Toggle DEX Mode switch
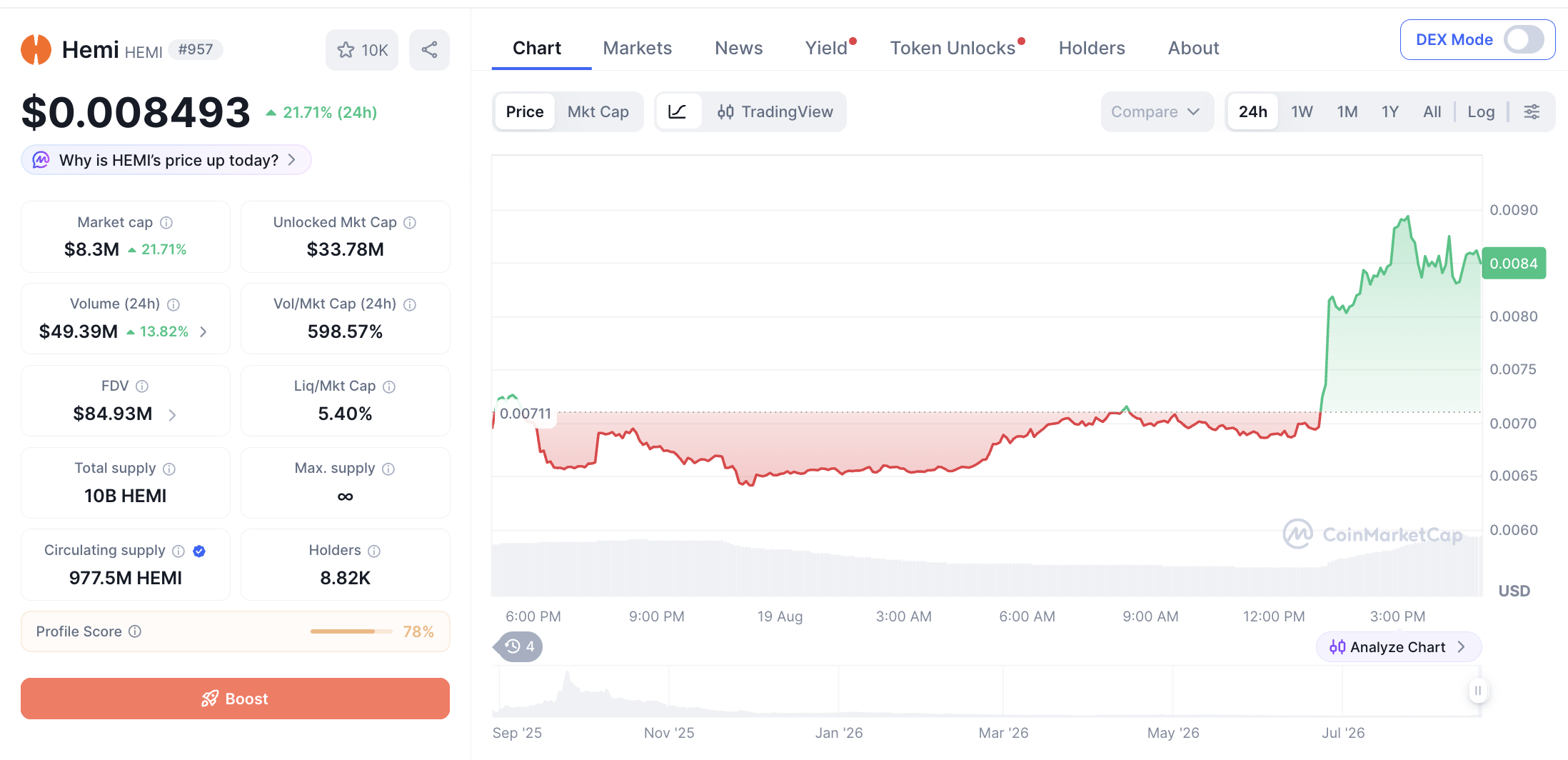 tap(1524, 39)
